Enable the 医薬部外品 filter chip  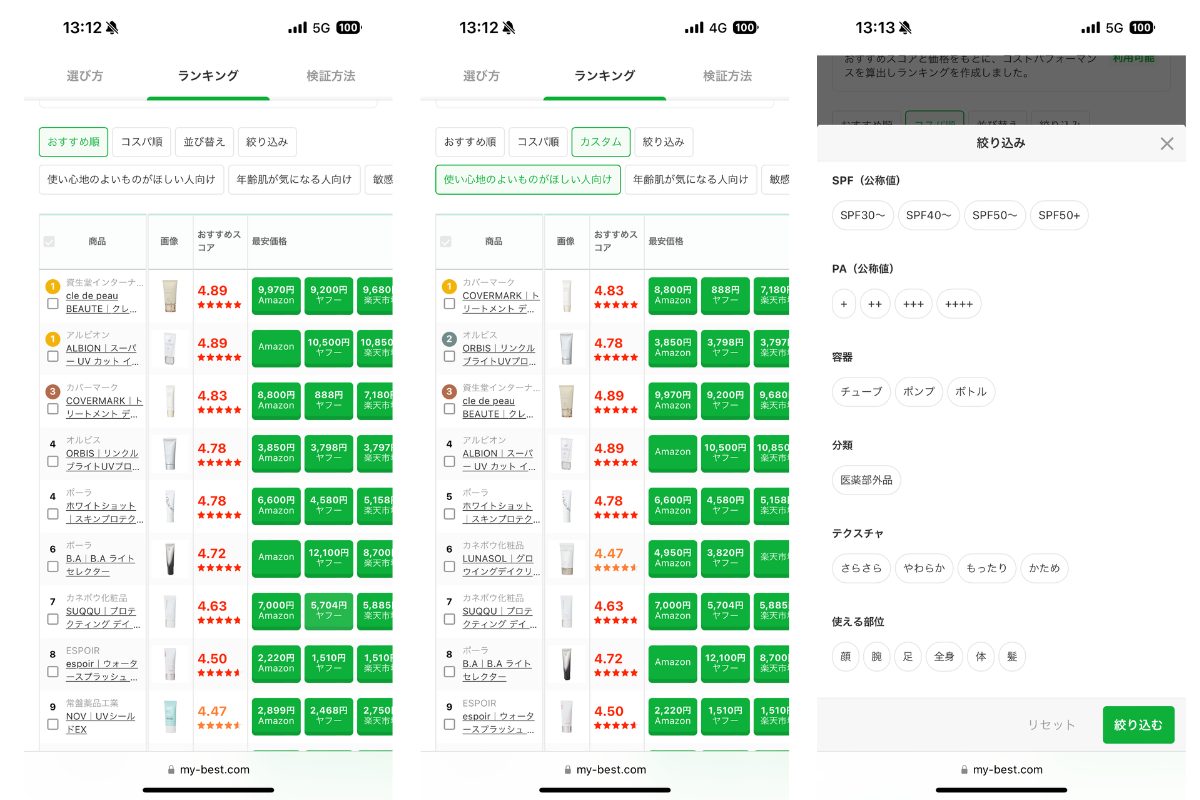tap(866, 480)
